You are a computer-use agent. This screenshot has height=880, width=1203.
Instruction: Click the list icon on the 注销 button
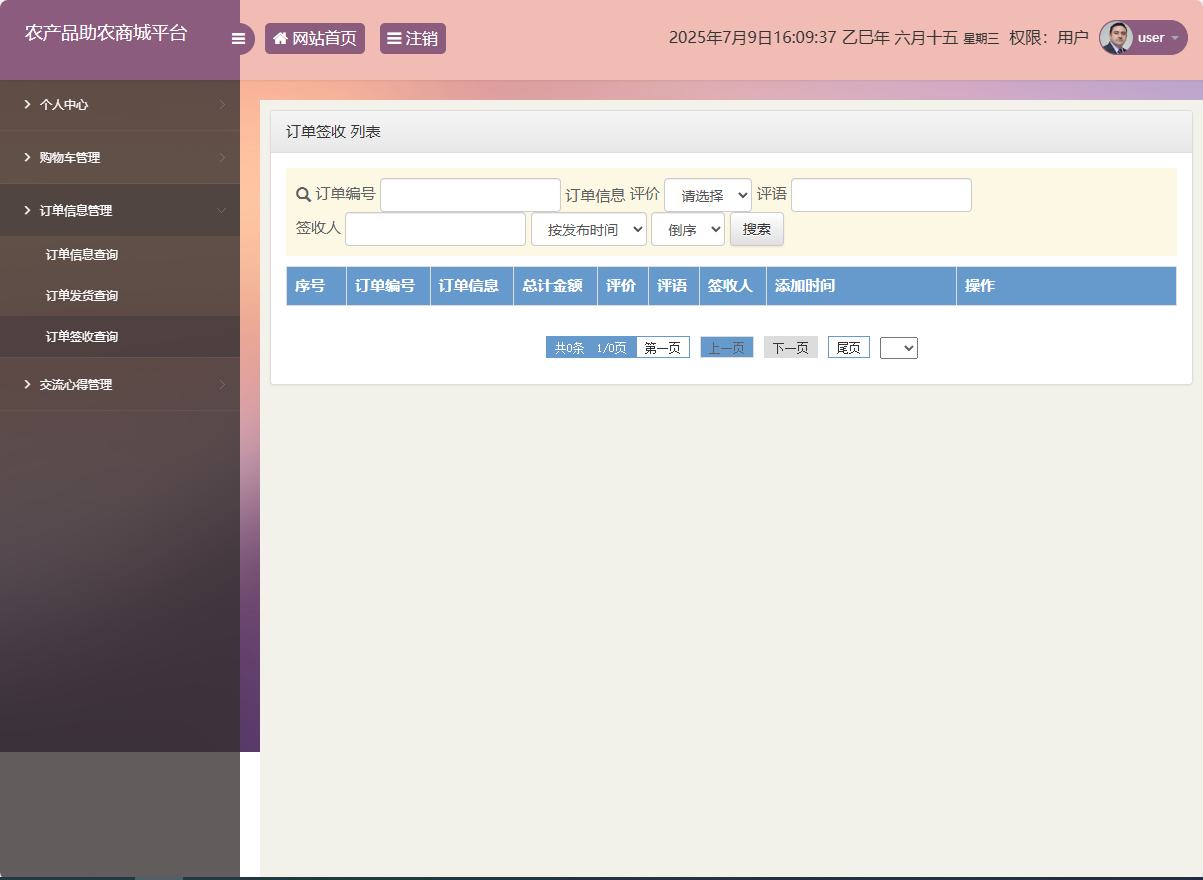click(x=394, y=38)
